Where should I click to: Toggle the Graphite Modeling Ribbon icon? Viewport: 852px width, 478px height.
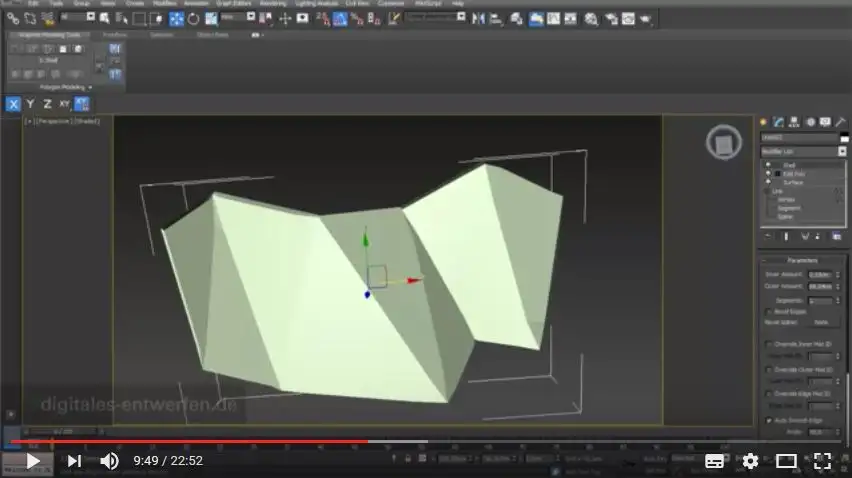point(536,19)
